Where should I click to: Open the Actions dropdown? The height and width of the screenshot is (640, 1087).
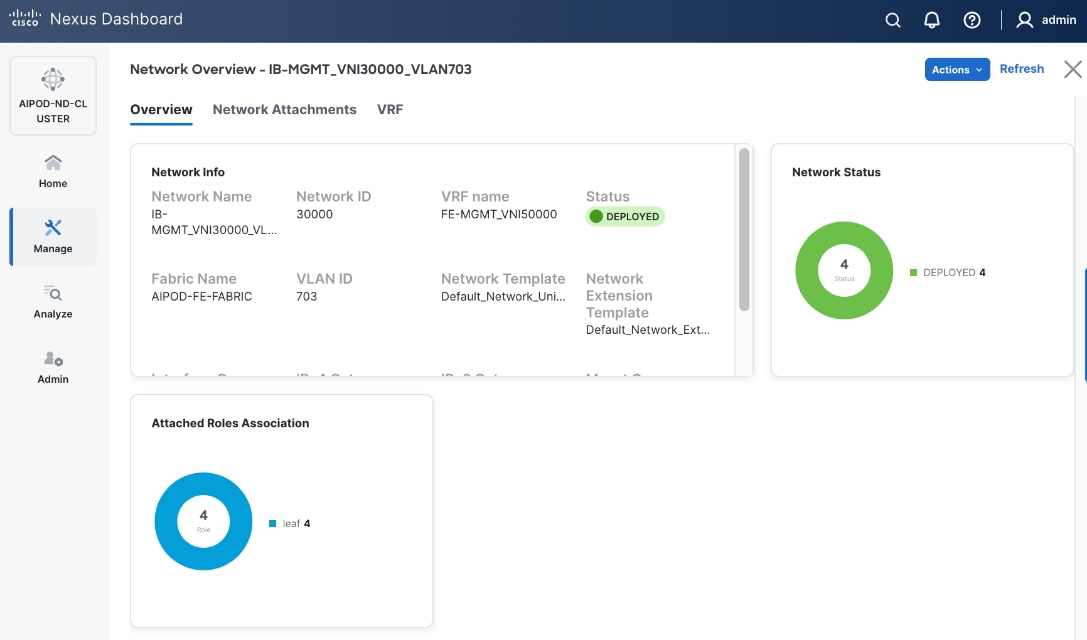[957, 69]
